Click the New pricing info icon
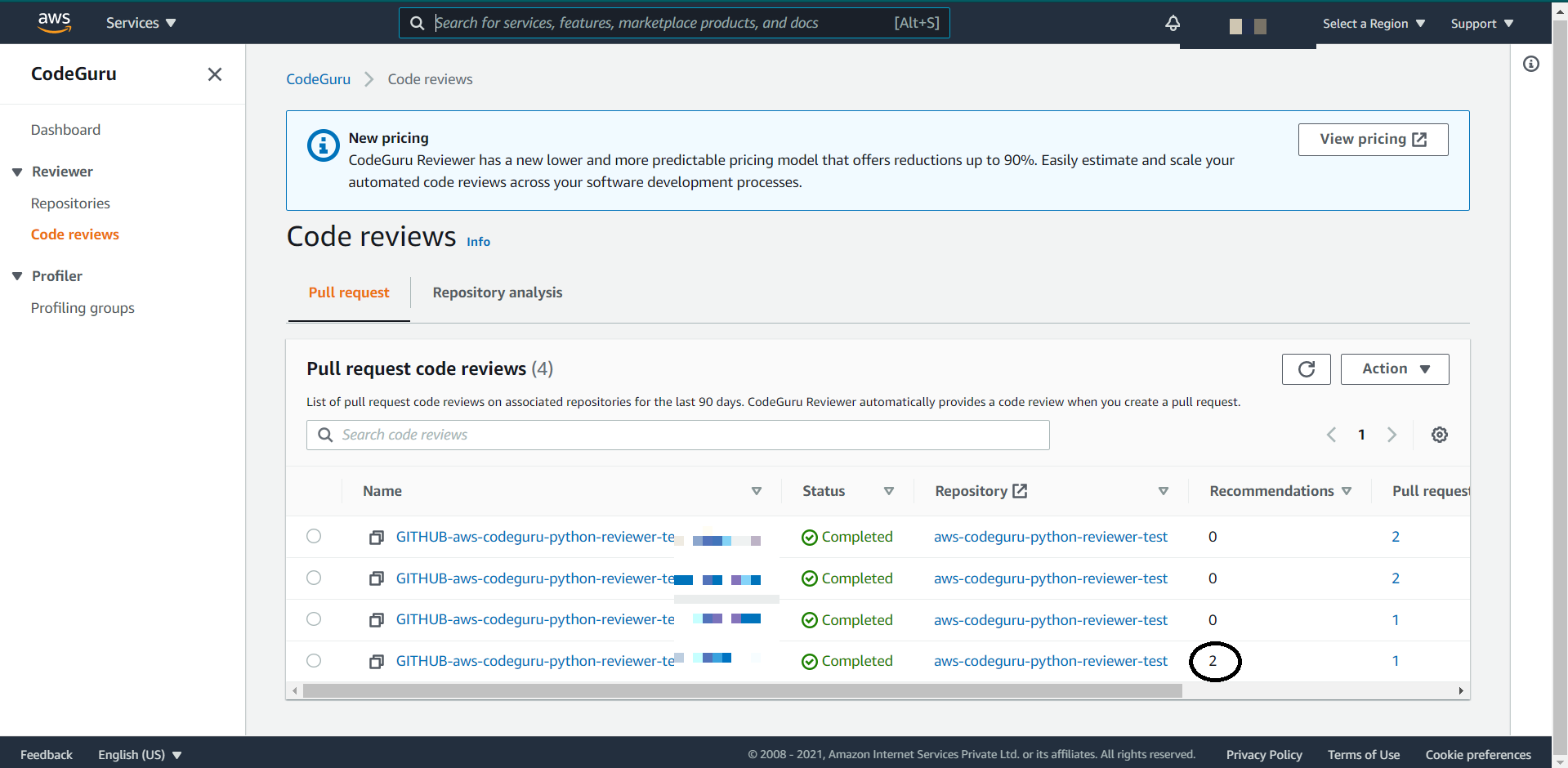This screenshot has height=768, width=1568. pyautogui.click(x=324, y=145)
